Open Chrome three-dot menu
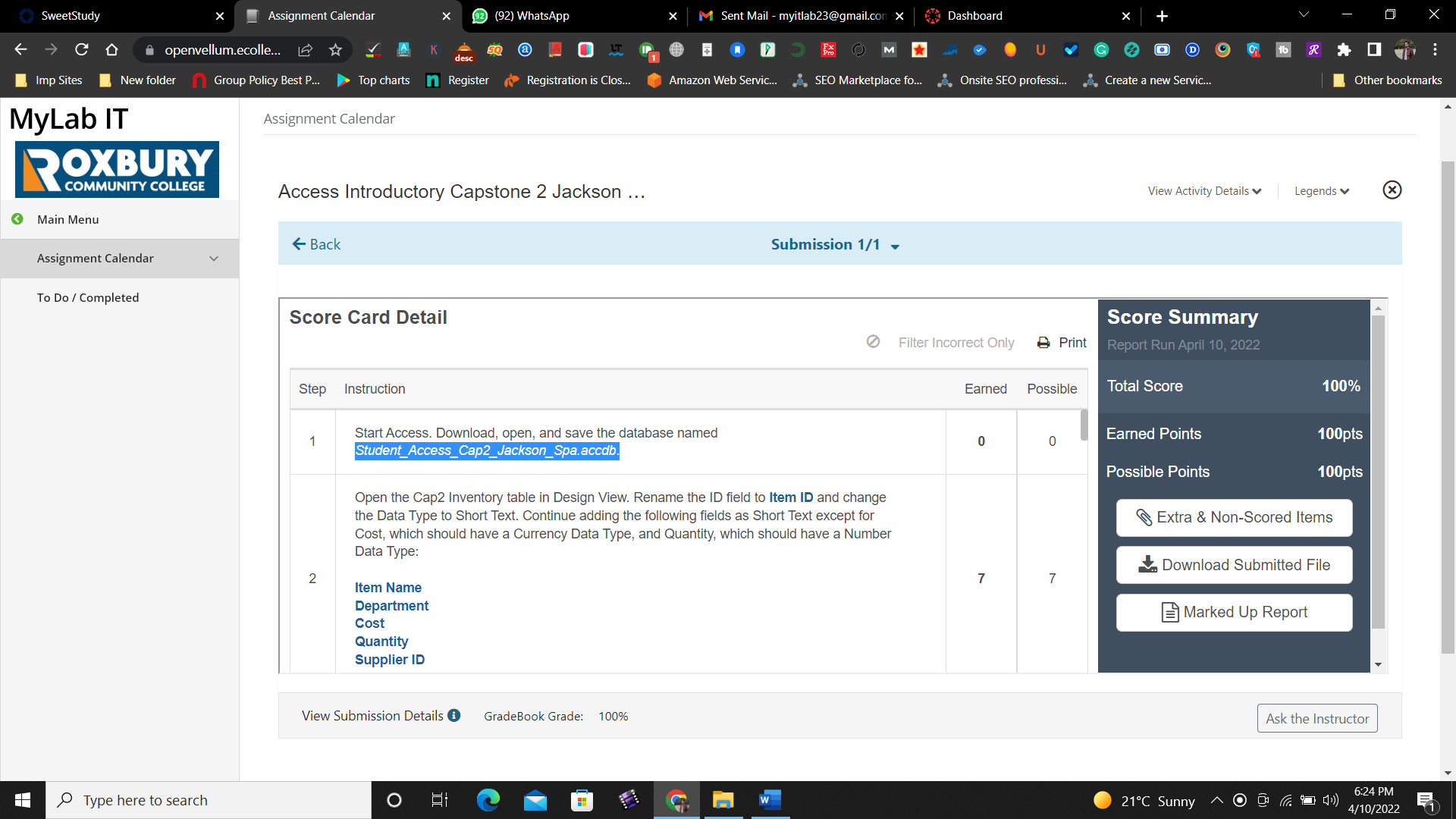The width and height of the screenshot is (1456, 819). point(1435,50)
